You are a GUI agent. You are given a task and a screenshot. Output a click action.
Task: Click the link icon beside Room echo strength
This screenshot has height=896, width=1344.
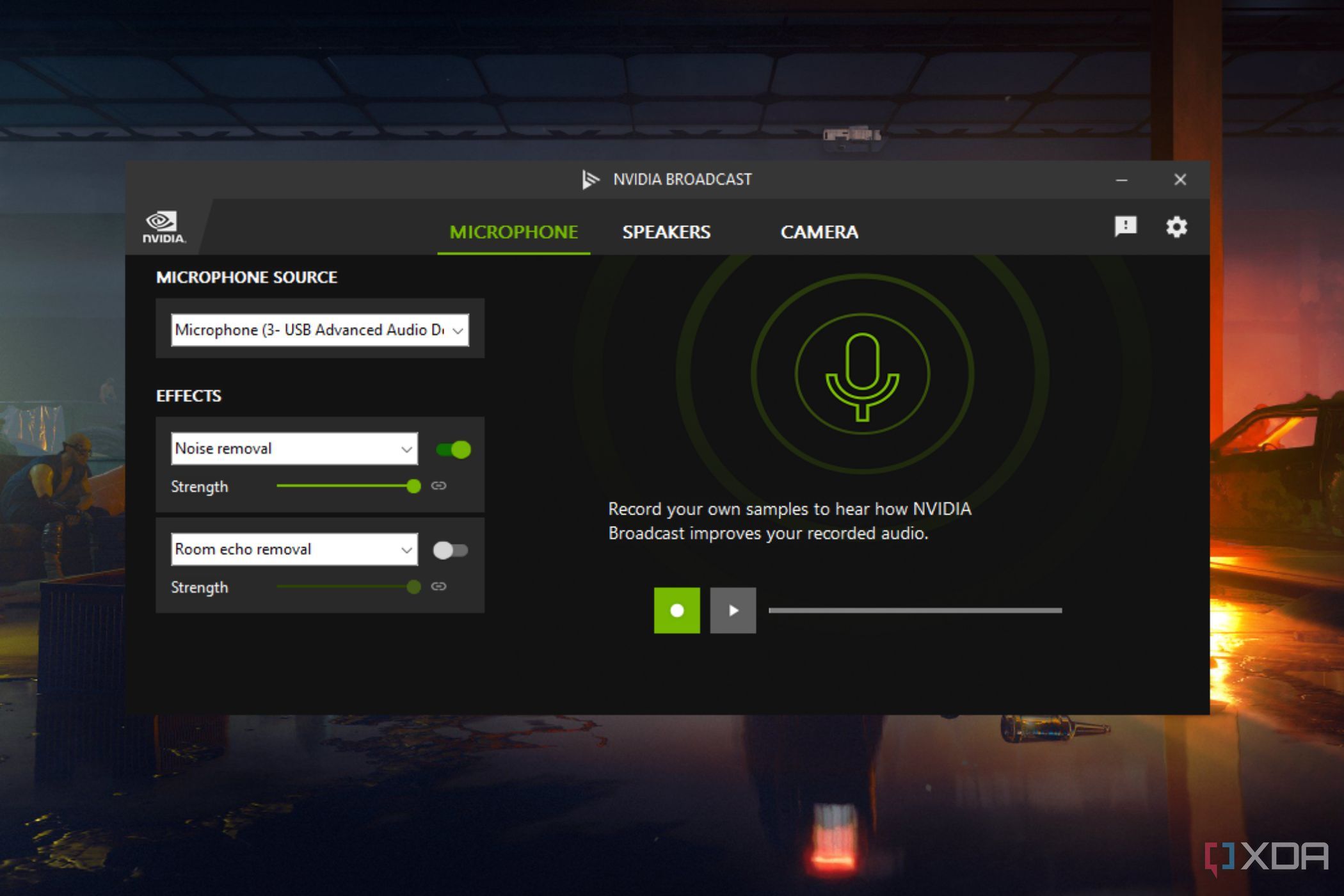tap(438, 586)
